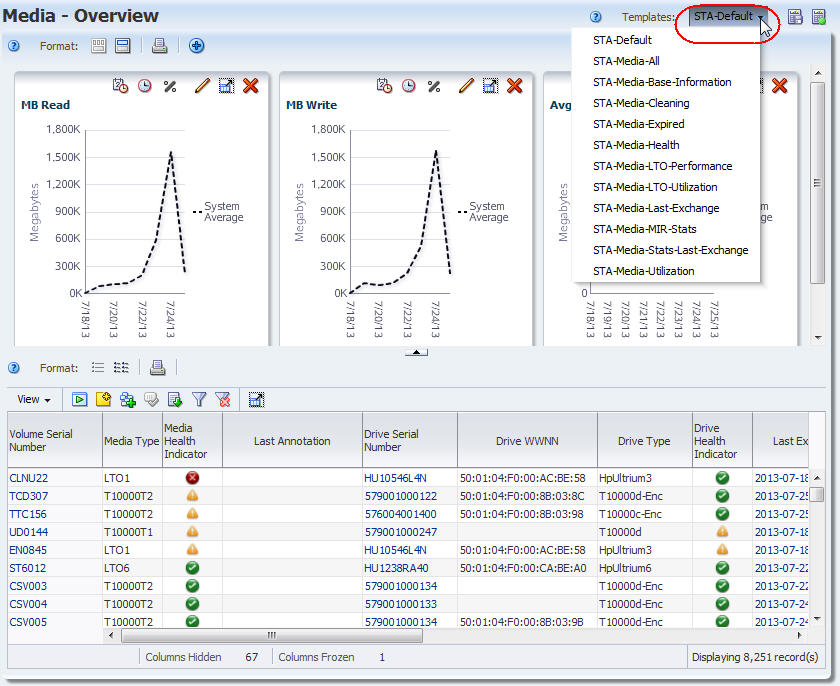Click clock icon on MB Write graph
The image size is (840, 686).
click(409, 86)
